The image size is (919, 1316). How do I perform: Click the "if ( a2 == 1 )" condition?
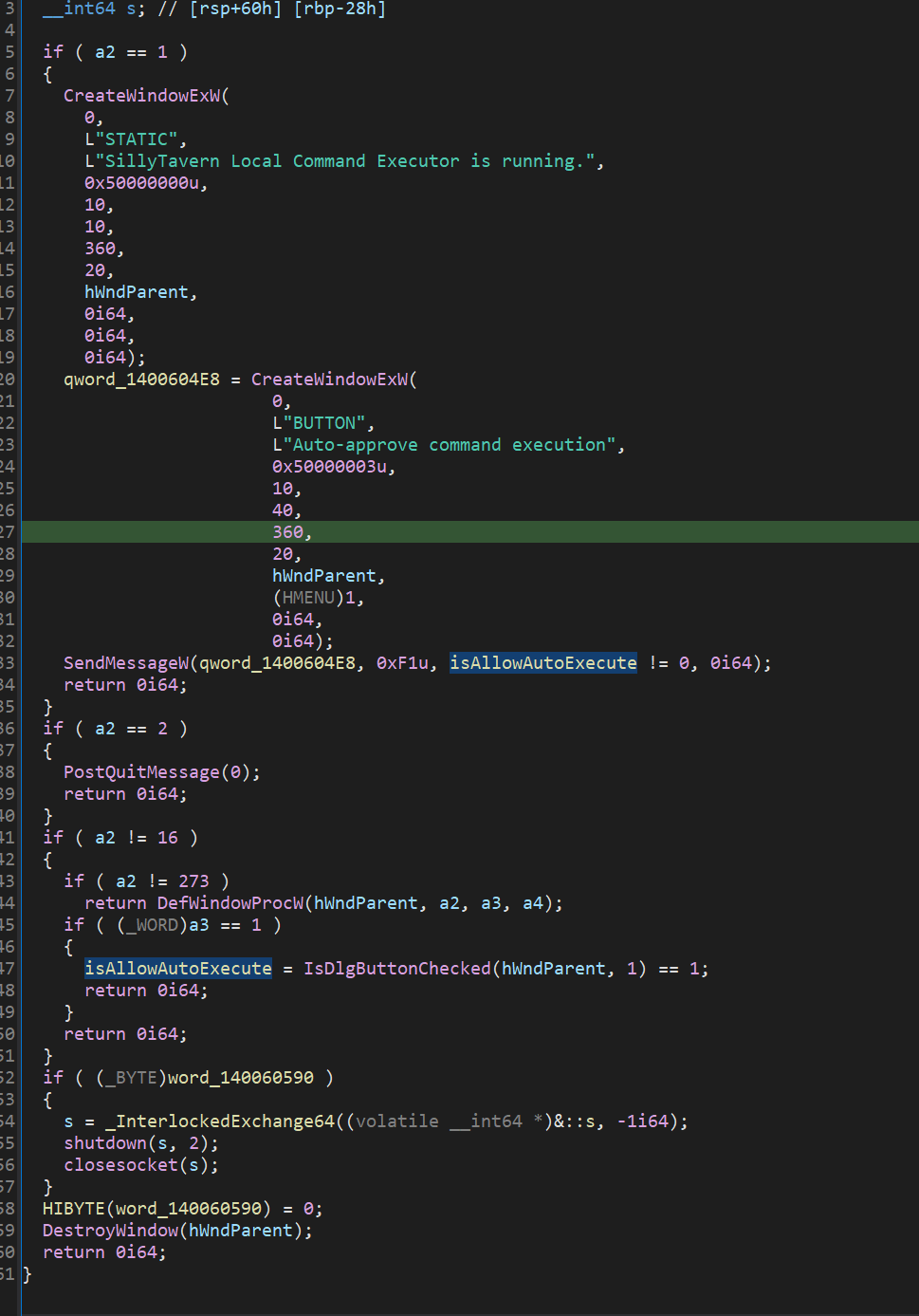tap(115, 52)
